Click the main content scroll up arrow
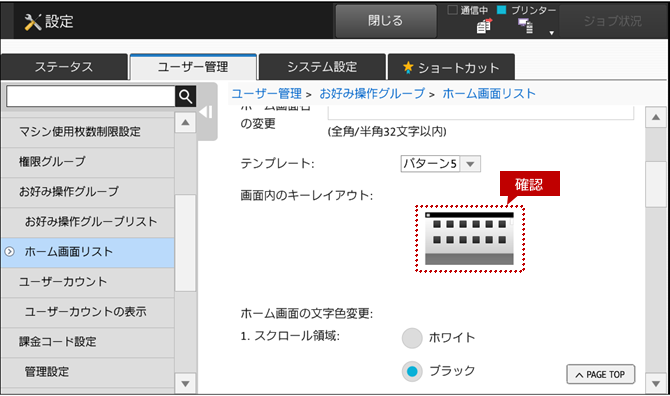 [x=656, y=117]
